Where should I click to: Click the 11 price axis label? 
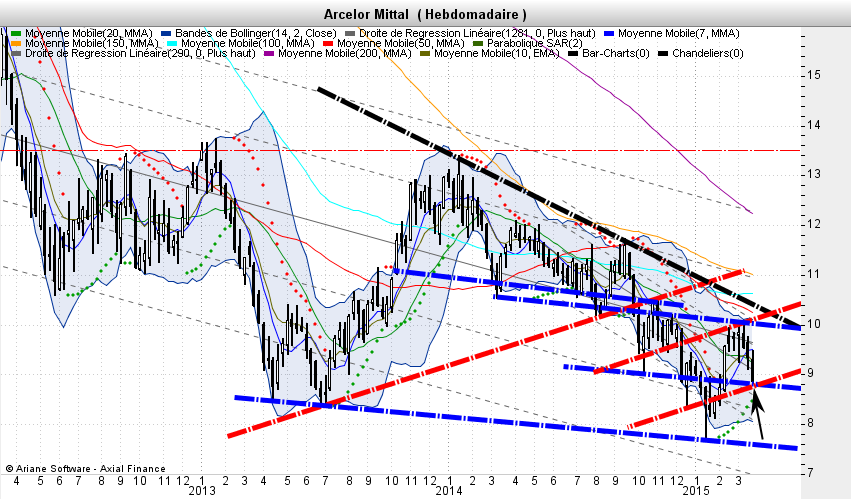click(x=813, y=274)
